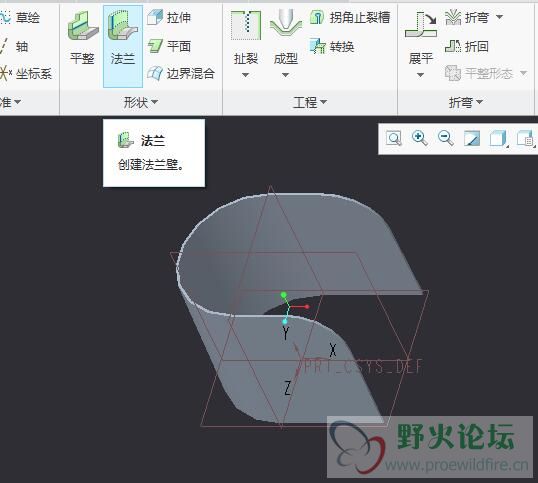
Task: Click the 平面 planar tool
Action: 169,46
